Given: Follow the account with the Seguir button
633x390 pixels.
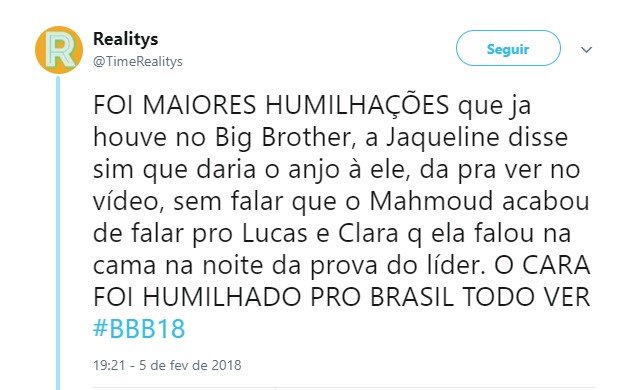Looking at the screenshot, I should pos(508,48).
